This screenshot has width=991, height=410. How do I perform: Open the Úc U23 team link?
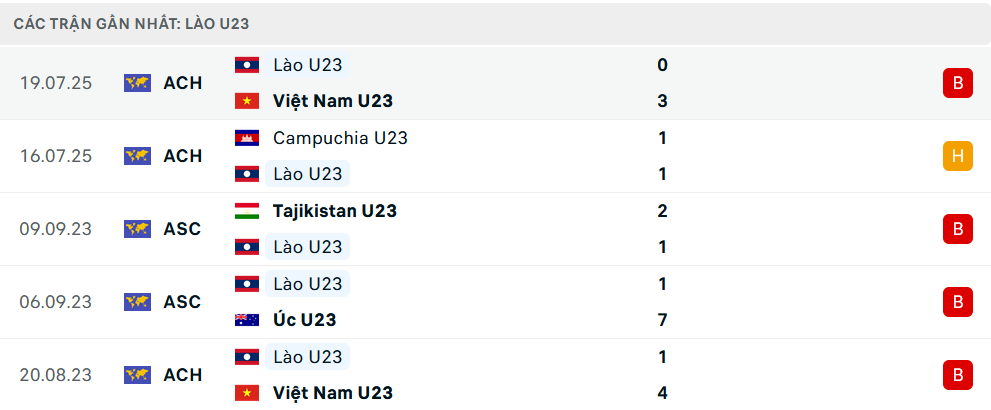point(304,320)
